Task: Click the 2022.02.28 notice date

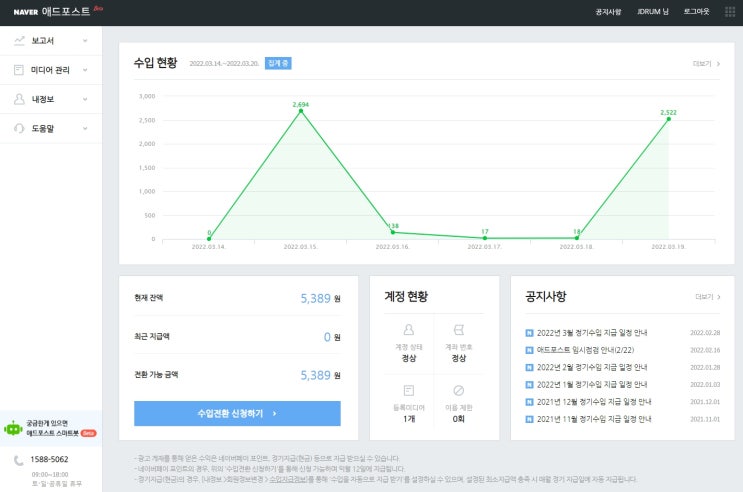Action: [705, 333]
